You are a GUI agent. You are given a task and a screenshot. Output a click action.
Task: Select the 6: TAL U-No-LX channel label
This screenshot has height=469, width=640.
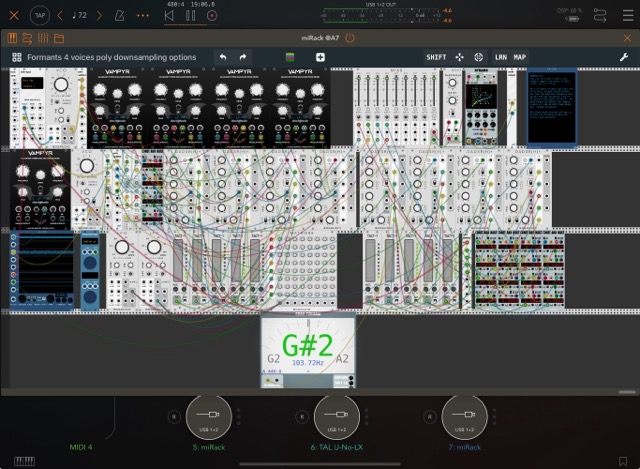335,447
